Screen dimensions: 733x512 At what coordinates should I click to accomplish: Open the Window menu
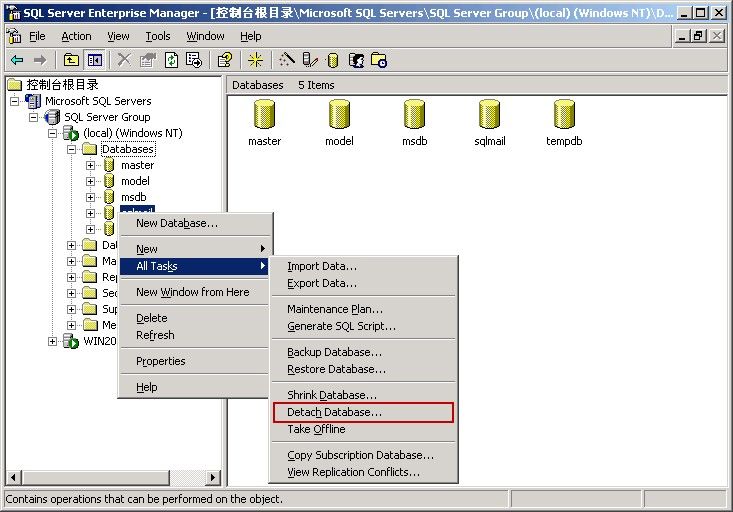pyautogui.click(x=205, y=36)
